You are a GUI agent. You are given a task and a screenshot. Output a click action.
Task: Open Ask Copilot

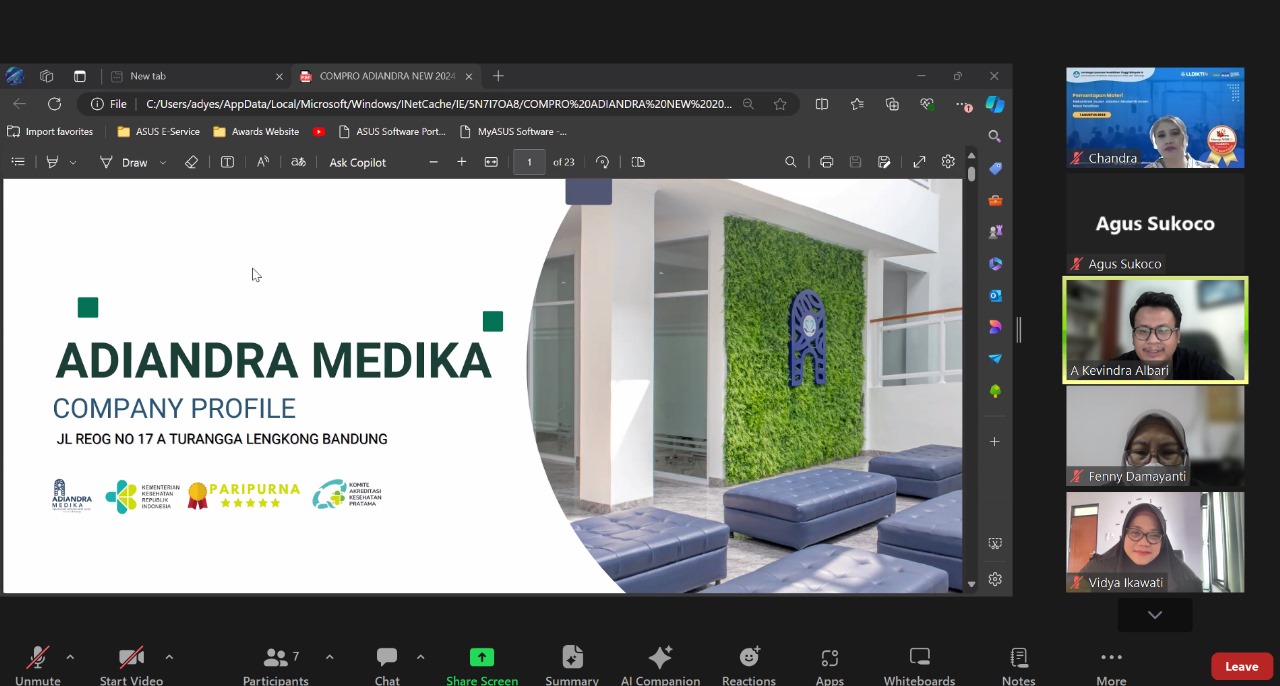357,162
